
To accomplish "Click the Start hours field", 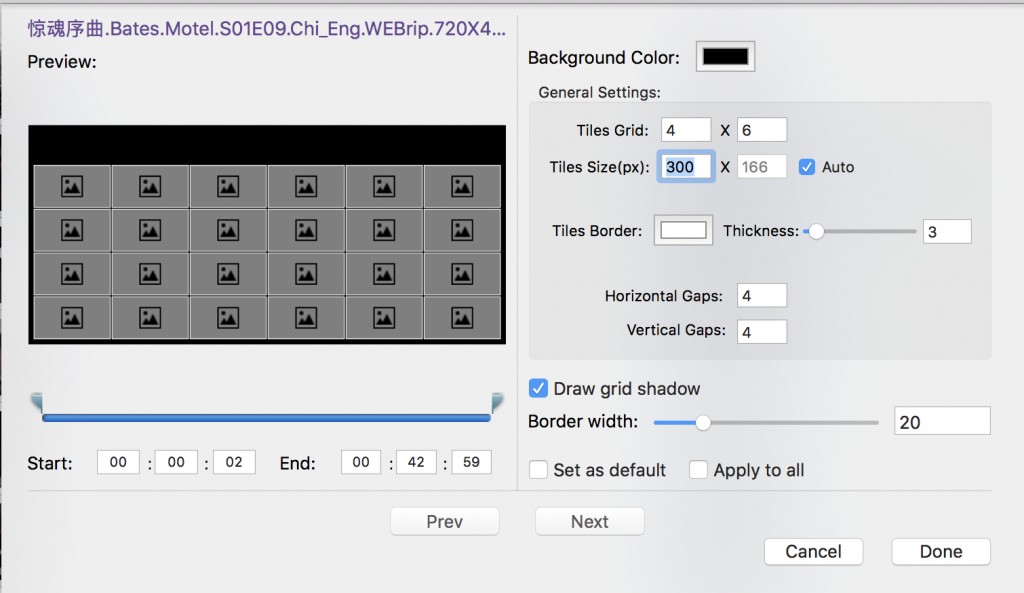I will click(118, 462).
